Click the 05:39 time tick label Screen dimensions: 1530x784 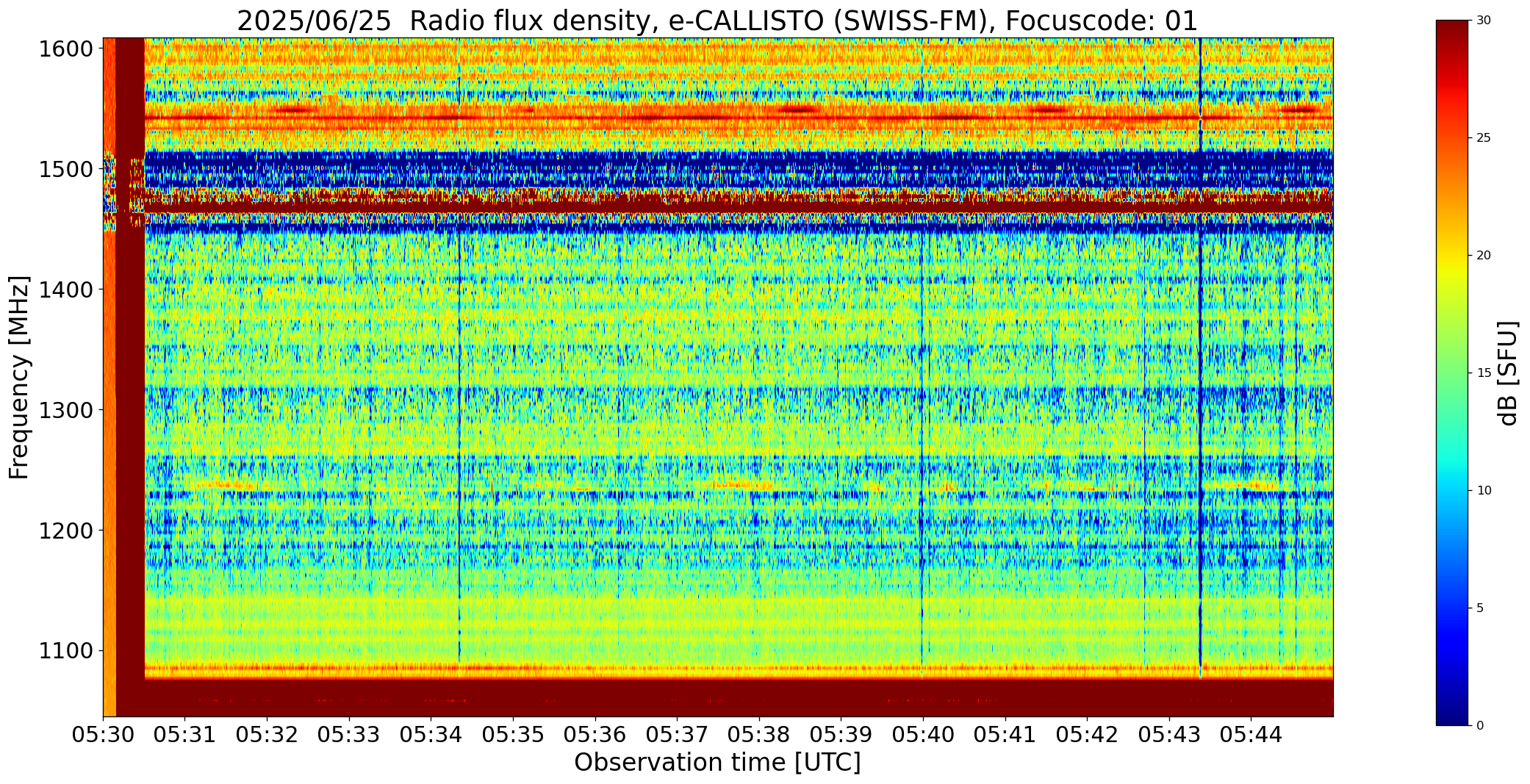[841, 734]
